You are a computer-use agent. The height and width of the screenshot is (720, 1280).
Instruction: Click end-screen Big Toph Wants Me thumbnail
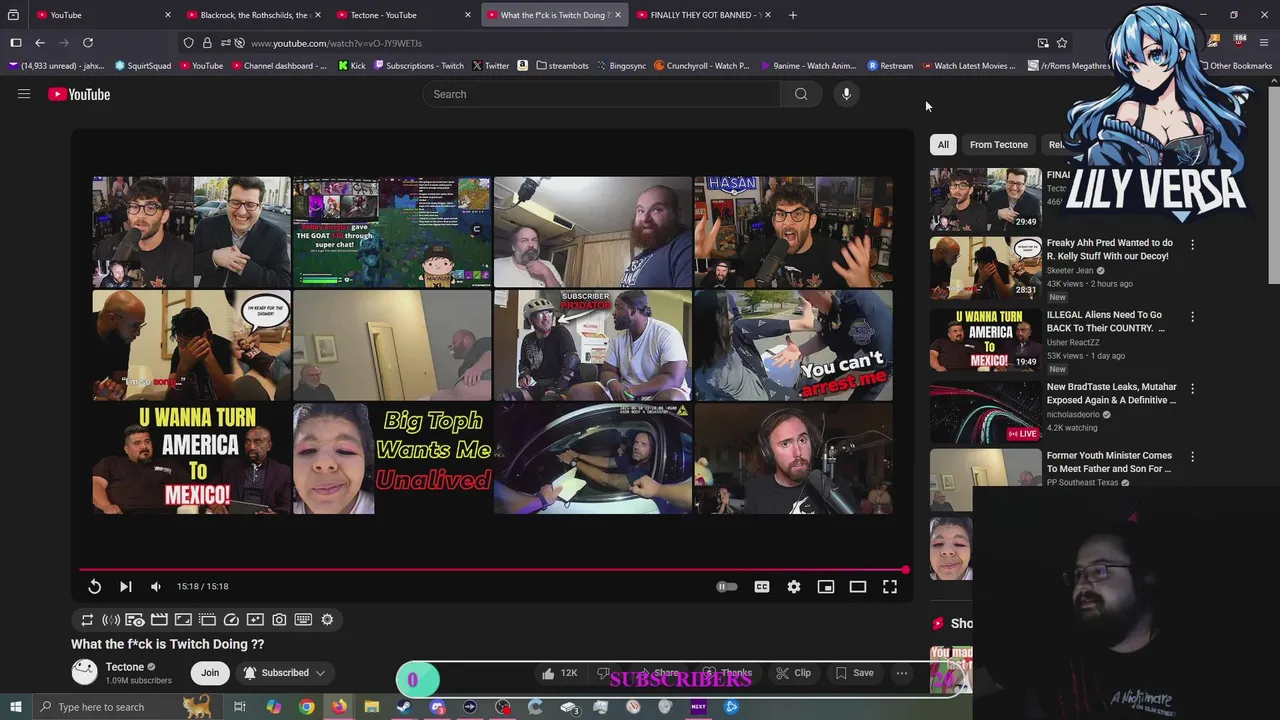(x=392, y=459)
